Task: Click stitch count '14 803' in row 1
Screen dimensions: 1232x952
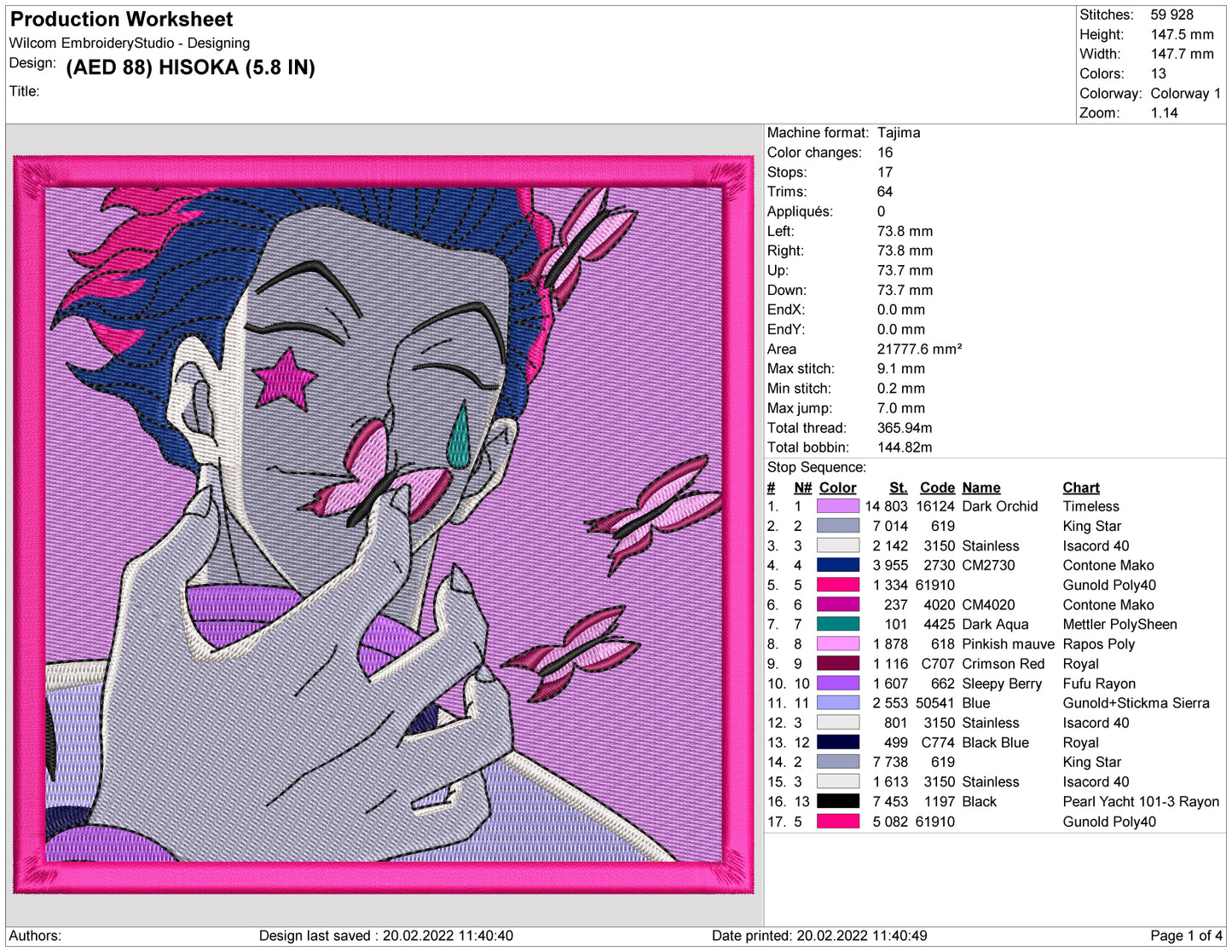Action: pyautogui.click(x=887, y=506)
